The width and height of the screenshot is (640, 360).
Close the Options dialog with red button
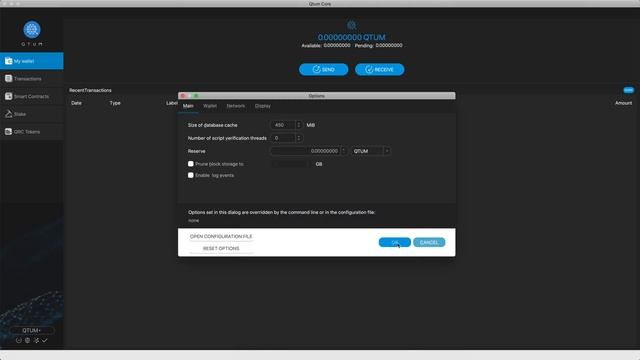coord(183,96)
